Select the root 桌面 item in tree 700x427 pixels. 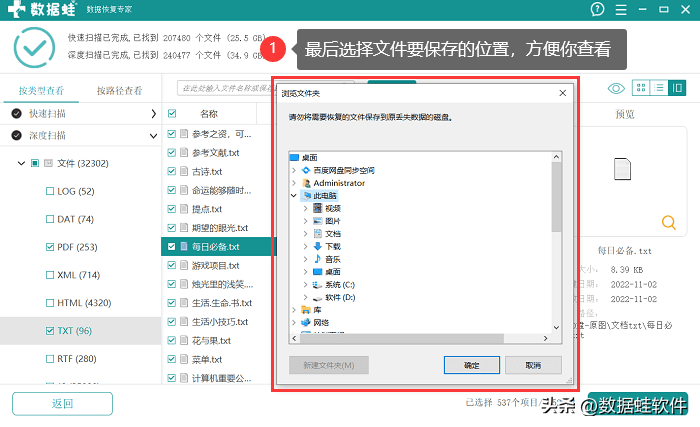click(x=304, y=158)
